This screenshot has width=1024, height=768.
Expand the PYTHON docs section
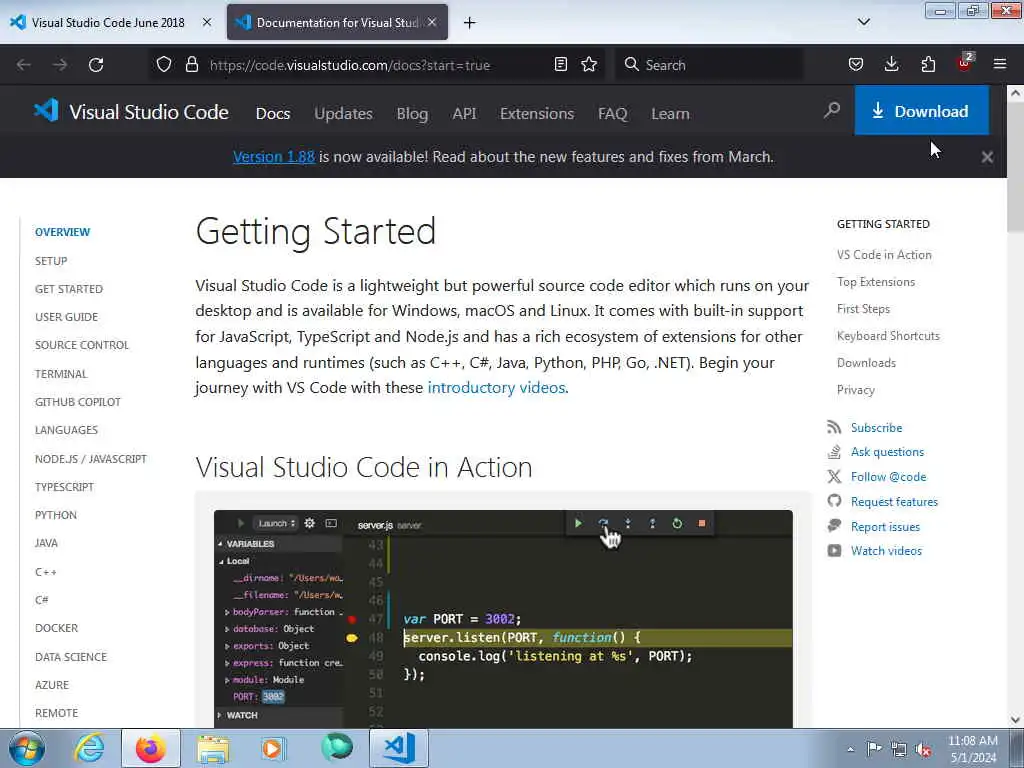click(x=56, y=515)
